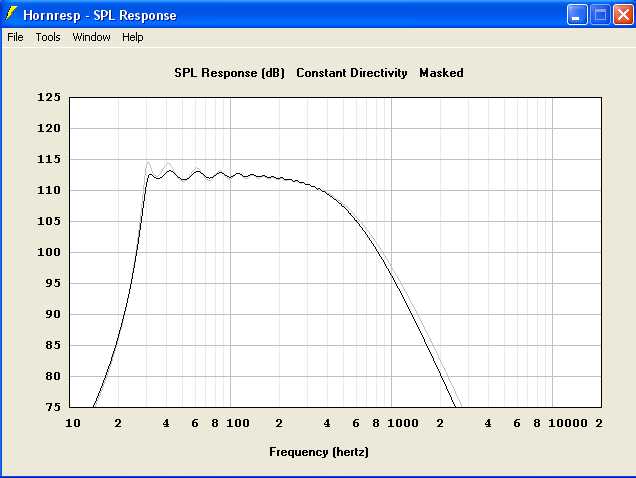Screen dimensions: 636x478
Task: Click the first peak of the response curve
Action: click(150, 174)
